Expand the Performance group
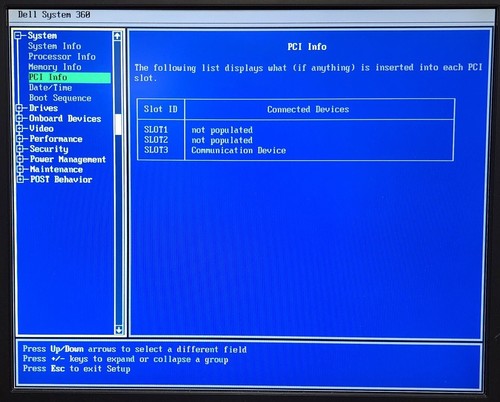Image resolution: width=500 pixels, height=402 pixels. tap(20, 139)
